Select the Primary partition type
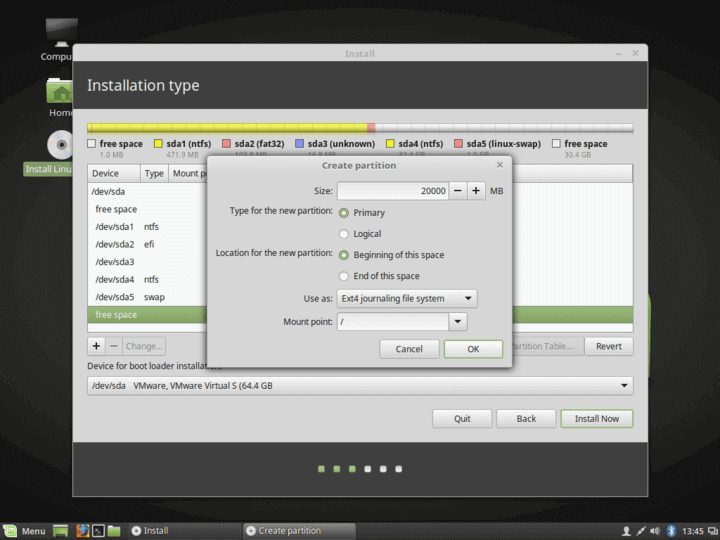Image resolution: width=720 pixels, height=540 pixels. click(x=345, y=213)
